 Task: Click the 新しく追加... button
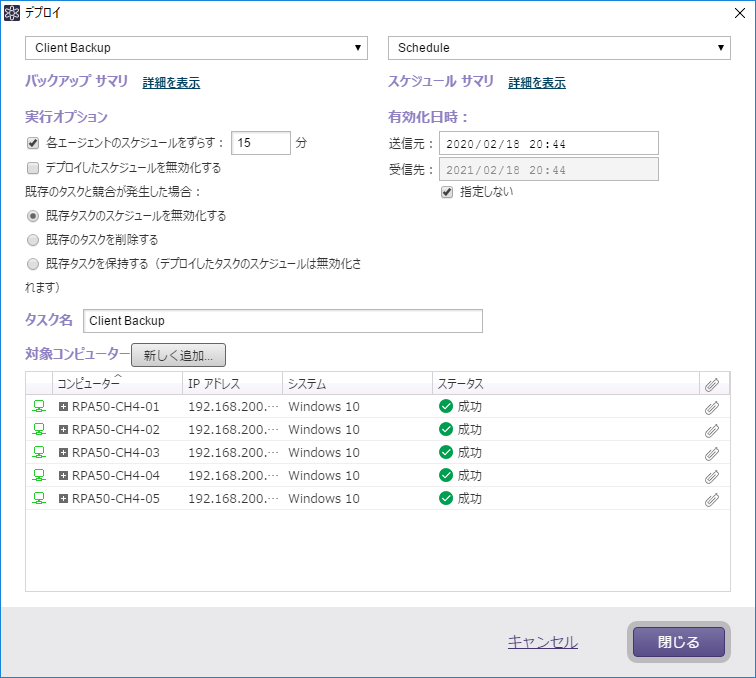pyautogui.click(x=179, y=355)
